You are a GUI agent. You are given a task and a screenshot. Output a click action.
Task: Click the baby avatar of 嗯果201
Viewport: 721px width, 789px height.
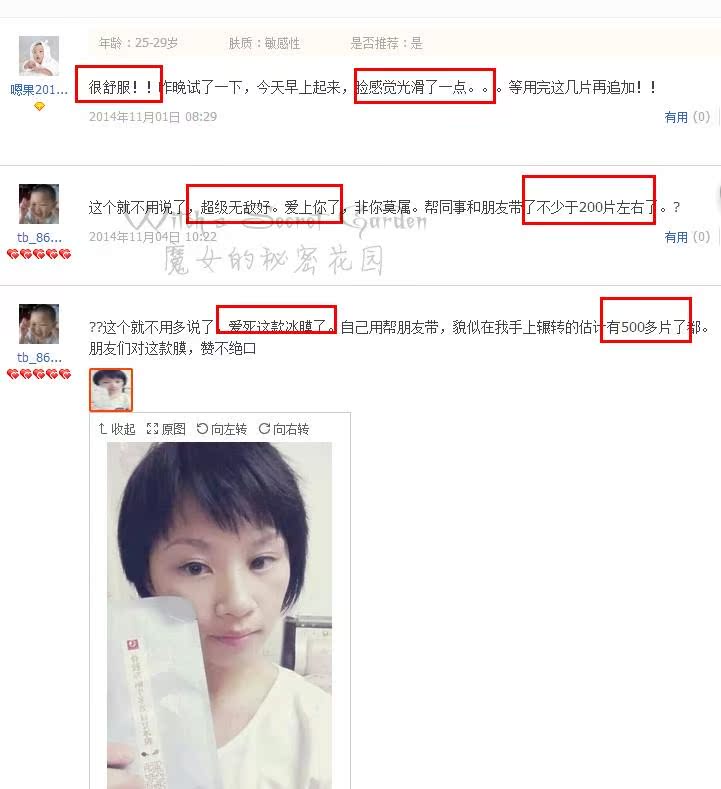pyautogui.click(x=39, y=56)
